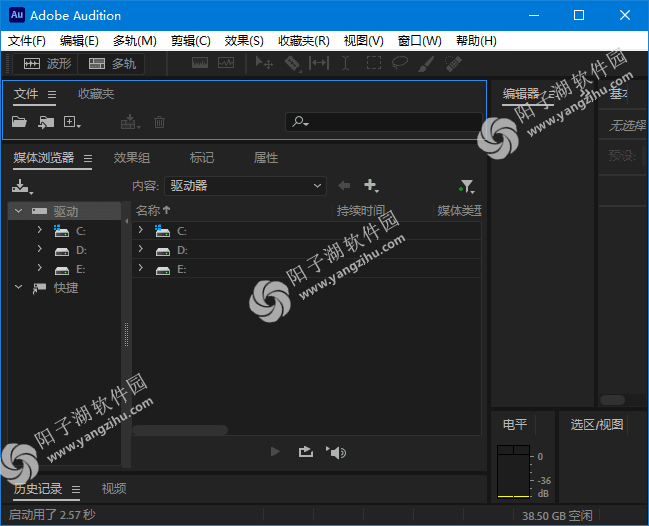Select the 文件 panel tab
Screen dimensions: 649x526
point(26,94)
